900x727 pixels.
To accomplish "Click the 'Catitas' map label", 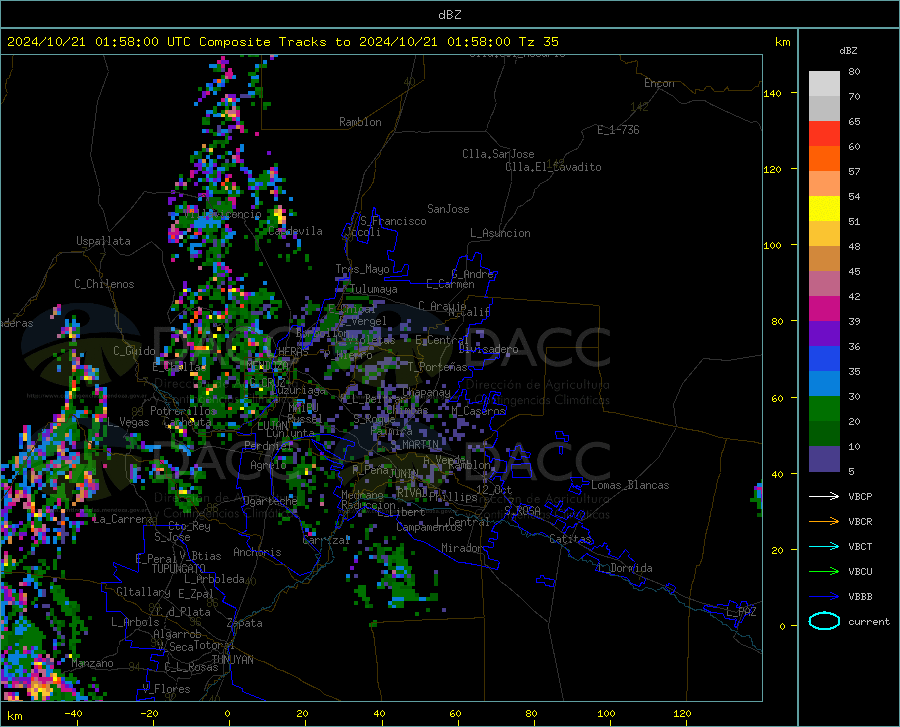I will coord(570,539).
